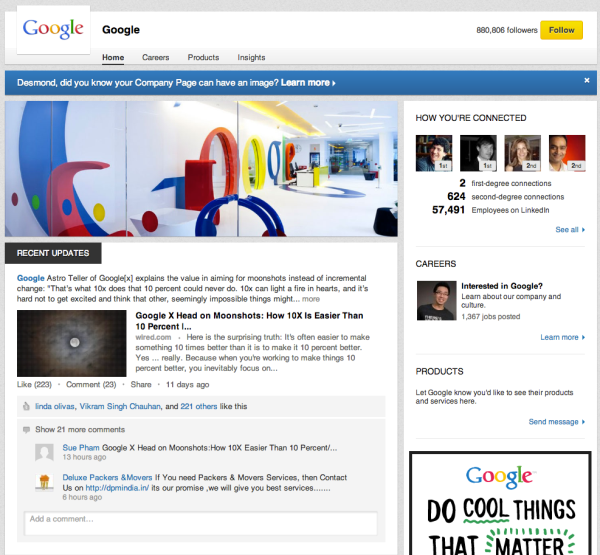Open the Careers tab
This screenshot has height=555, width=600.
point(155,57)
